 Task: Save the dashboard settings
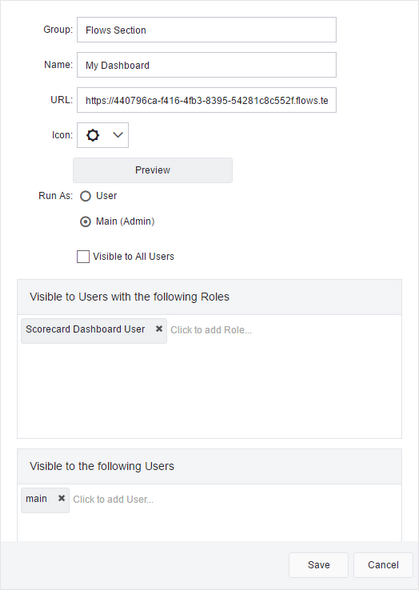point(319,565)
